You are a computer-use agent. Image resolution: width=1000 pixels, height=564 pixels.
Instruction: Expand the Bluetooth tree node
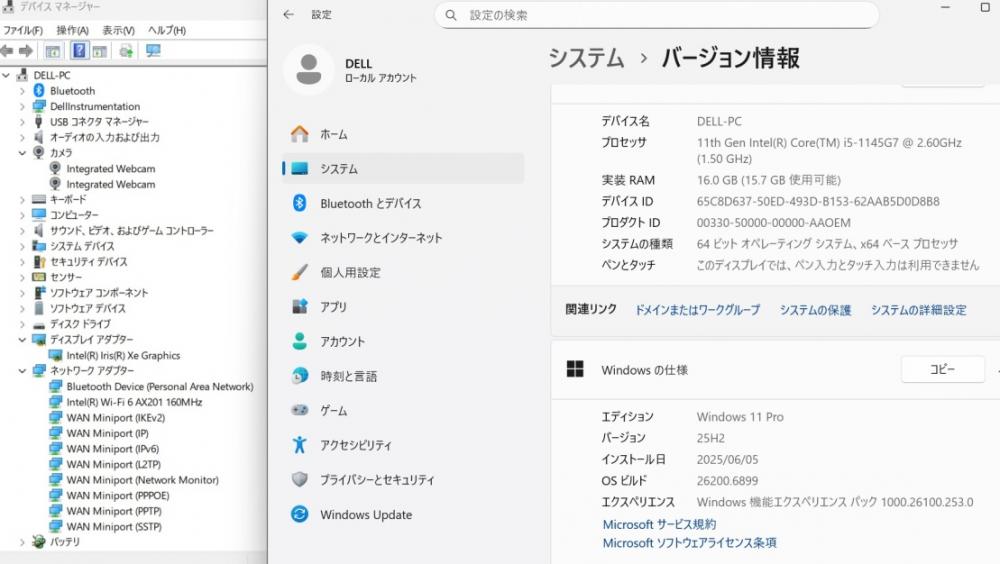[x=23, y=91]
